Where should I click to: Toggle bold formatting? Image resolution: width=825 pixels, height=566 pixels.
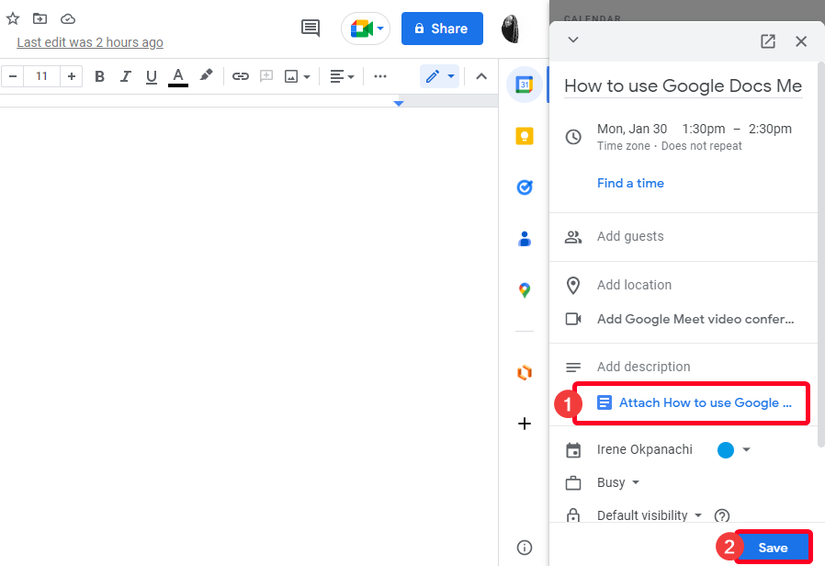(99, 76)
